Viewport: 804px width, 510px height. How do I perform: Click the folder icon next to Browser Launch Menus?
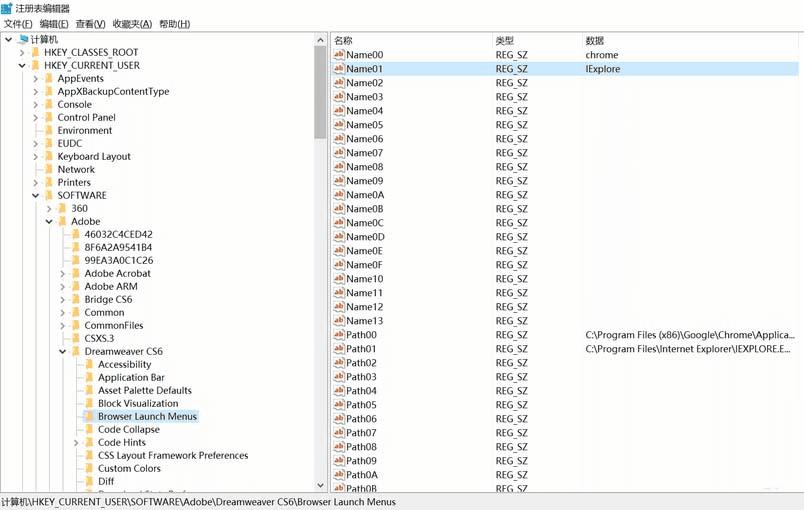89,416
